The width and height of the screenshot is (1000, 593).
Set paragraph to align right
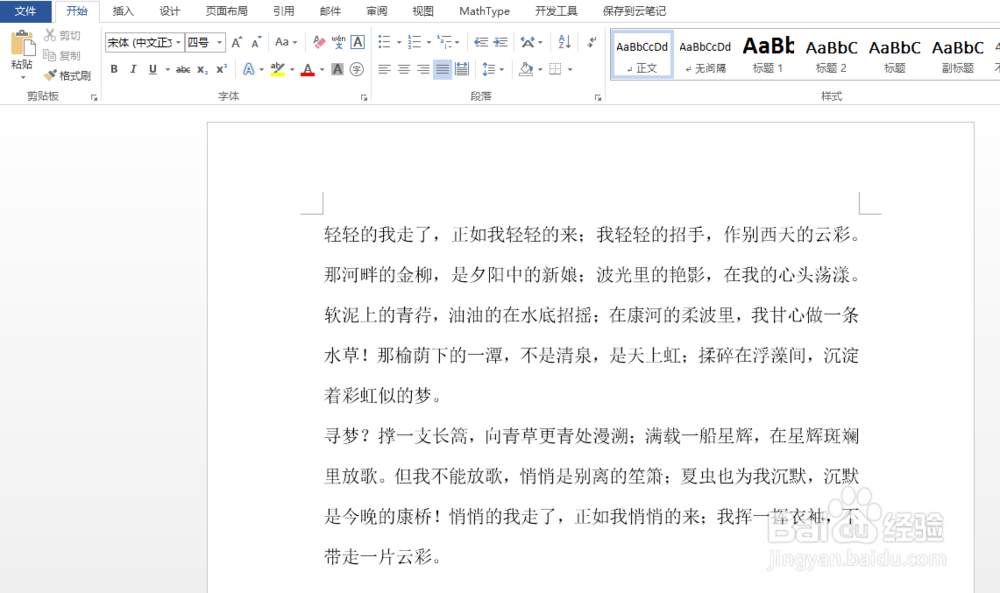click(423, 69)
